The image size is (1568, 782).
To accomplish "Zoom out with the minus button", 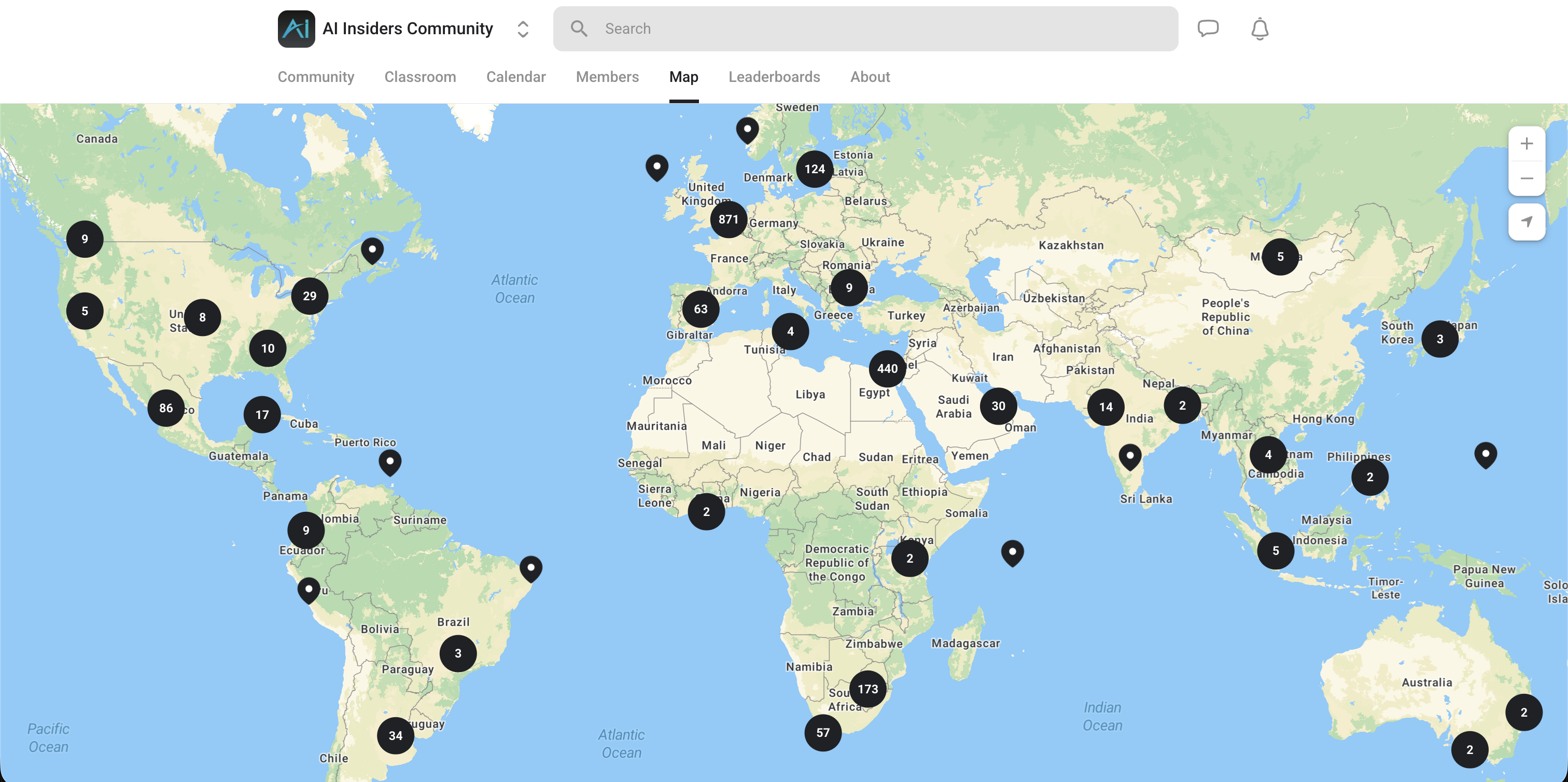I will click(1525, 178).
